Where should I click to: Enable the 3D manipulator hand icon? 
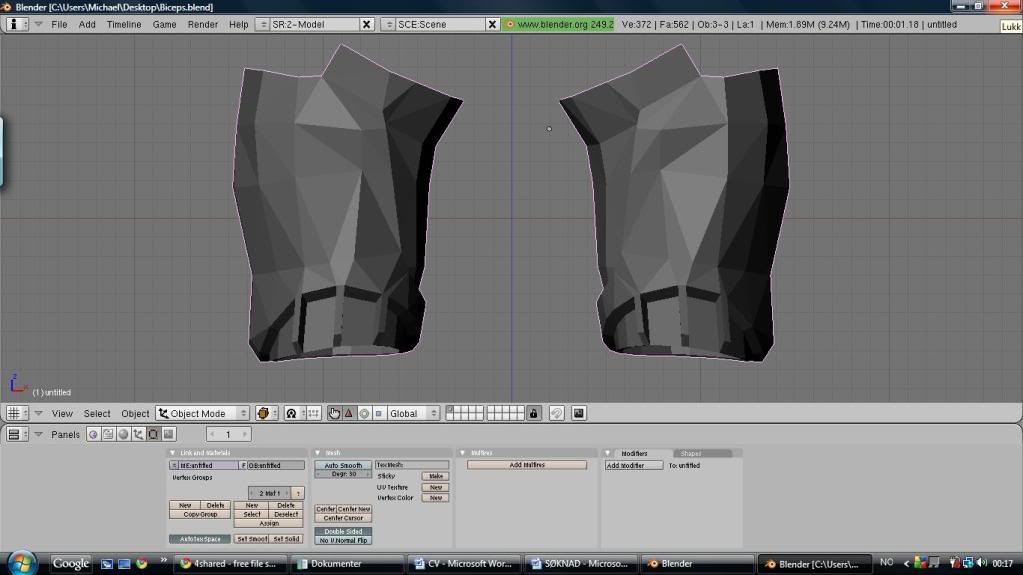[334, 413]
